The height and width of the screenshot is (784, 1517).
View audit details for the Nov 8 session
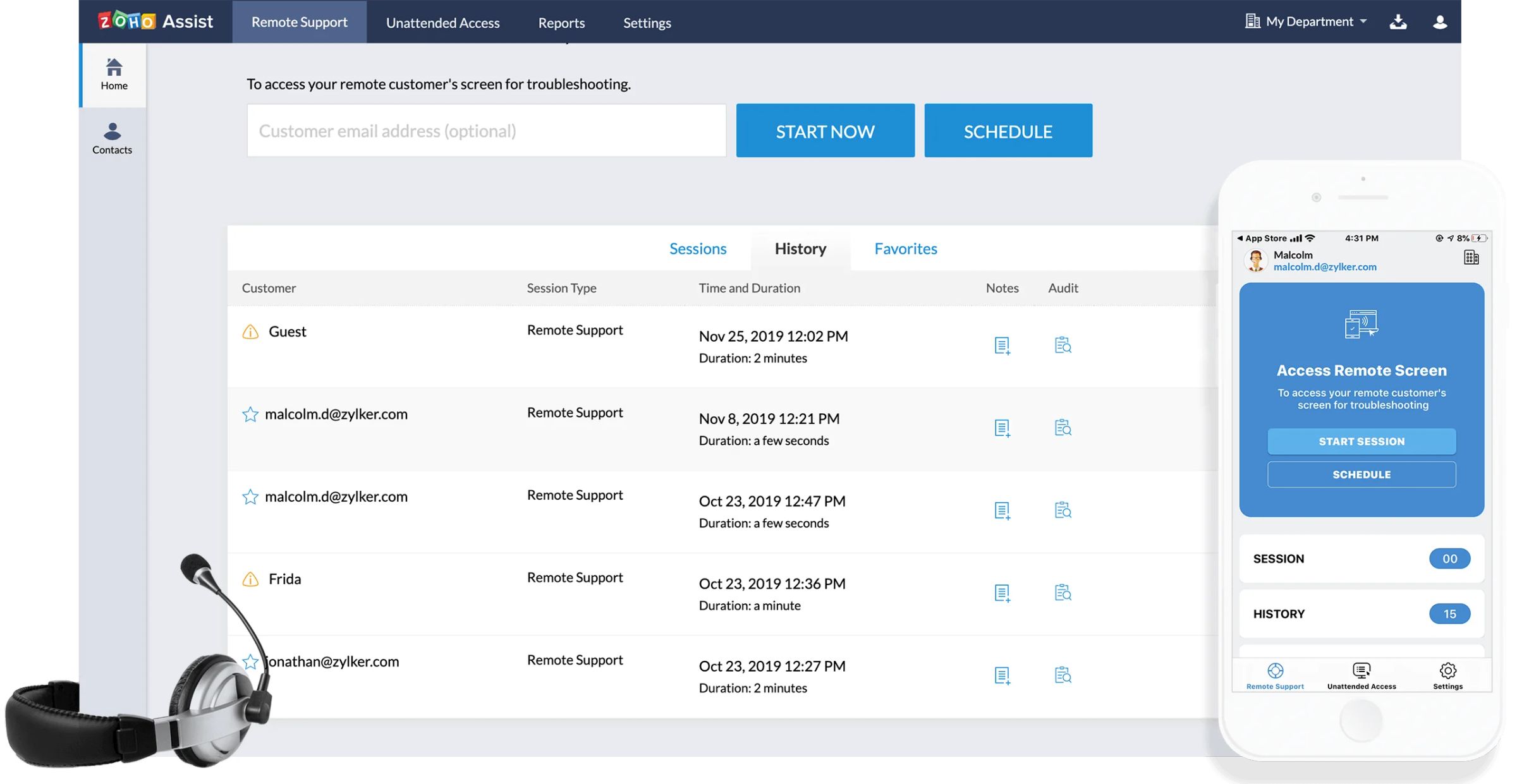(x=1063, y=428)
